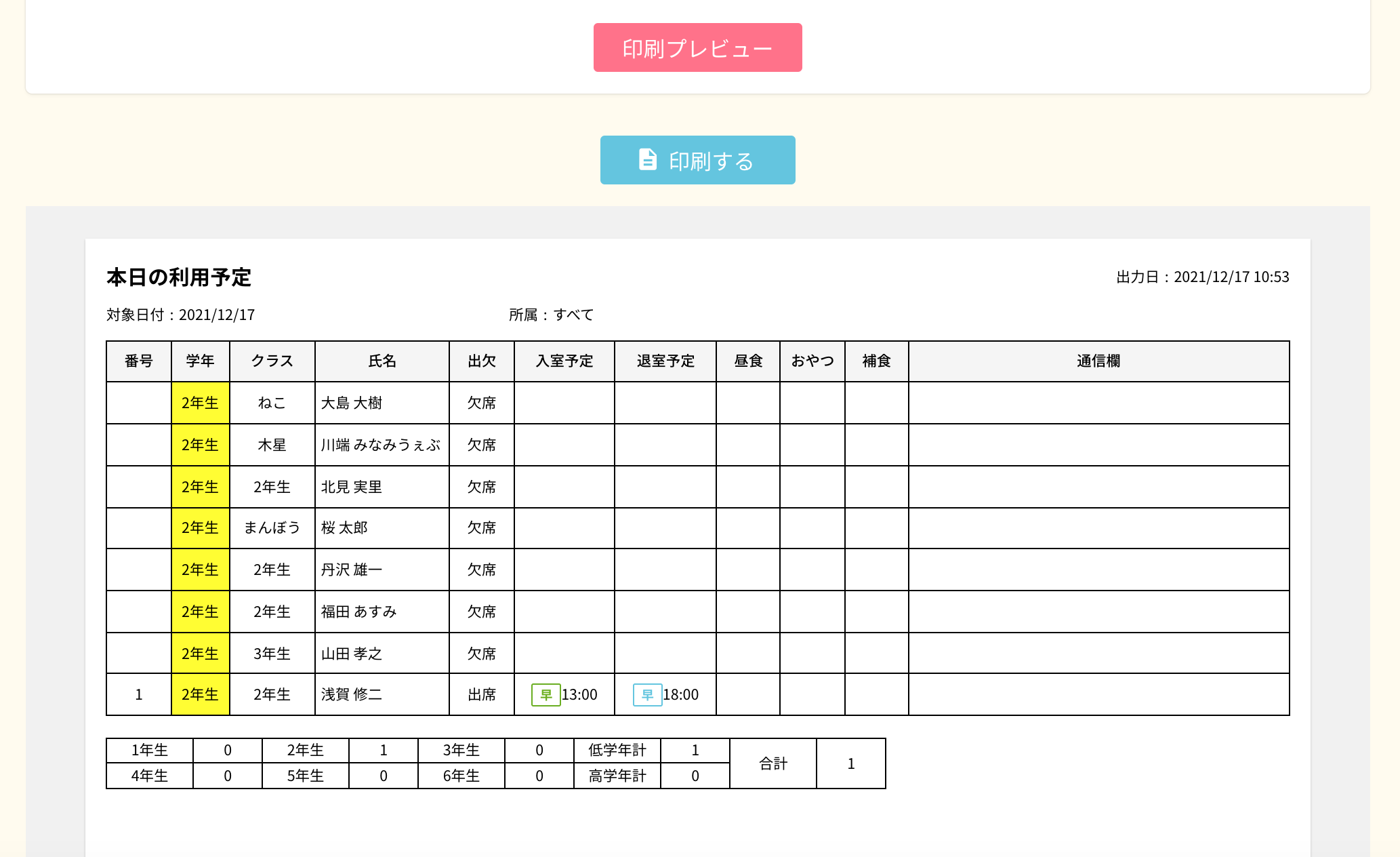This screenshot has height=857, width=1400.
Task: Click the total value next to 合計
Action: click(x=851, y=764)
